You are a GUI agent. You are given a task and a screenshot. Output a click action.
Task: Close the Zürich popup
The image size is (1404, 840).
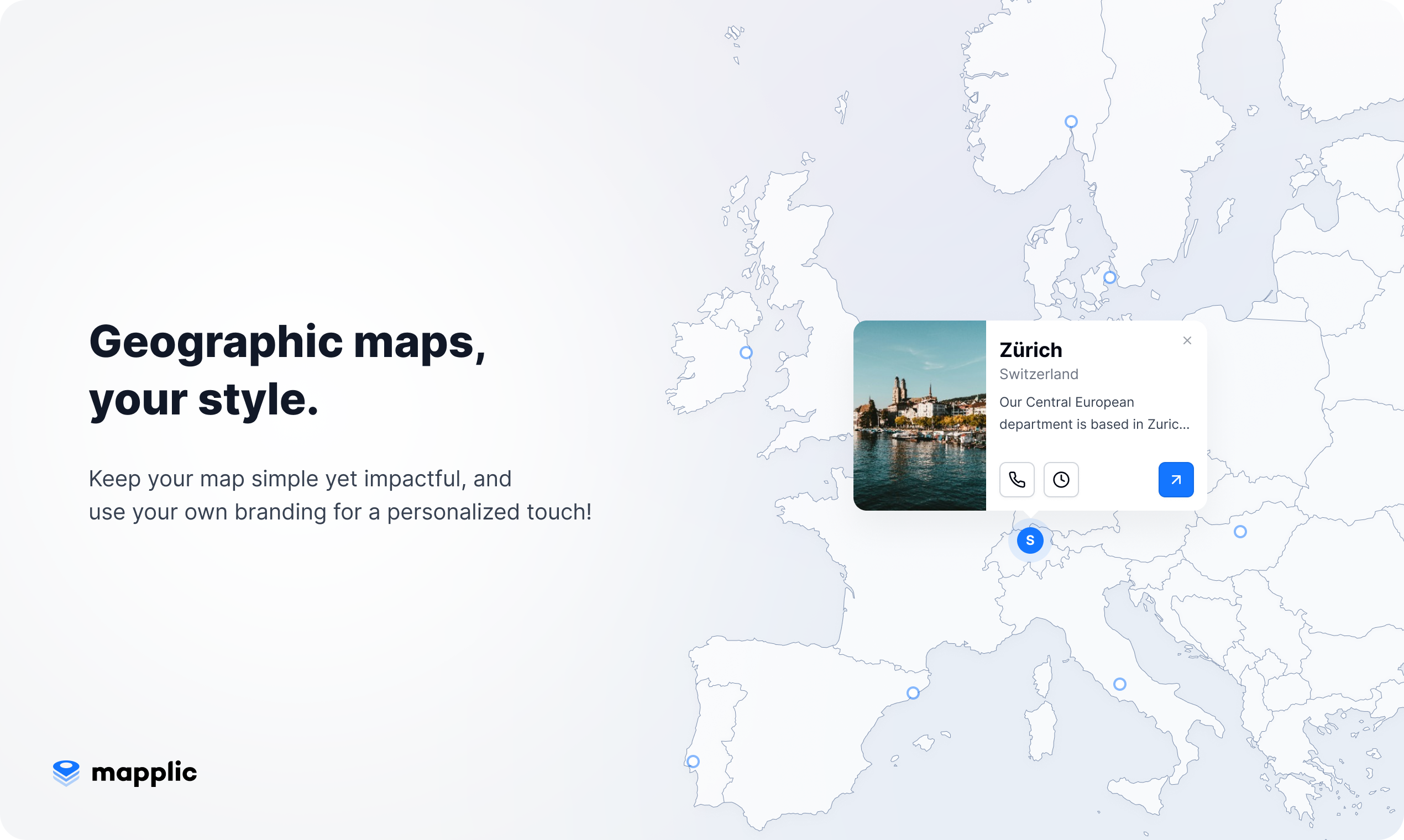coord(1187,340)
